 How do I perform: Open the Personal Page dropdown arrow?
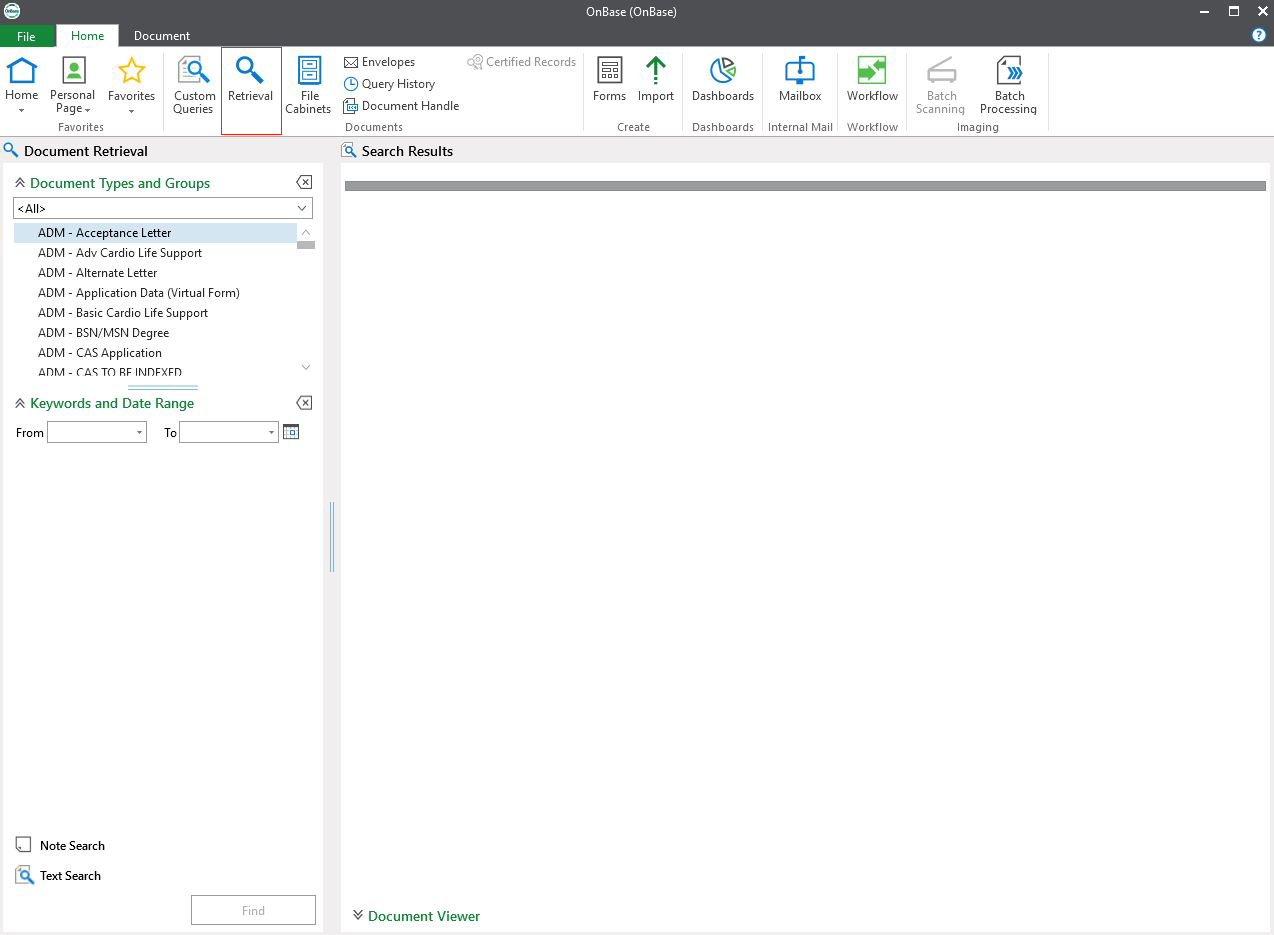click(87, 110)
